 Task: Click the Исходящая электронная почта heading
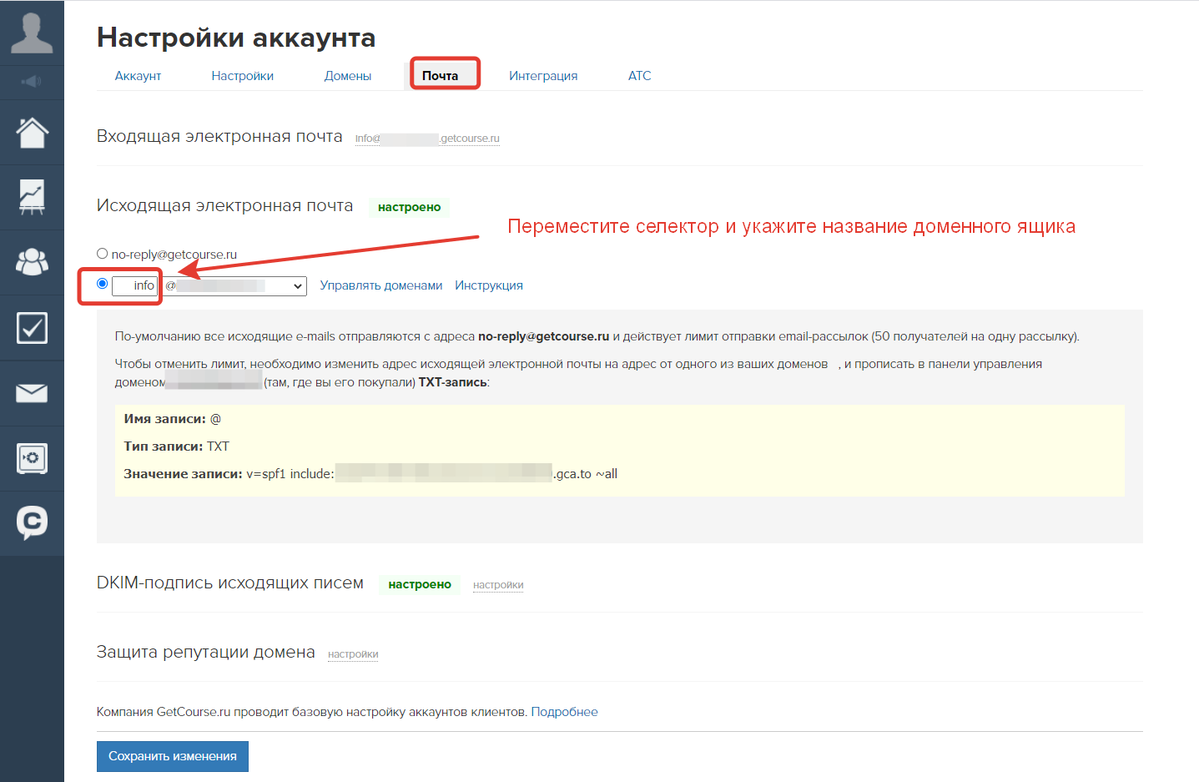(x=225, y=206)
